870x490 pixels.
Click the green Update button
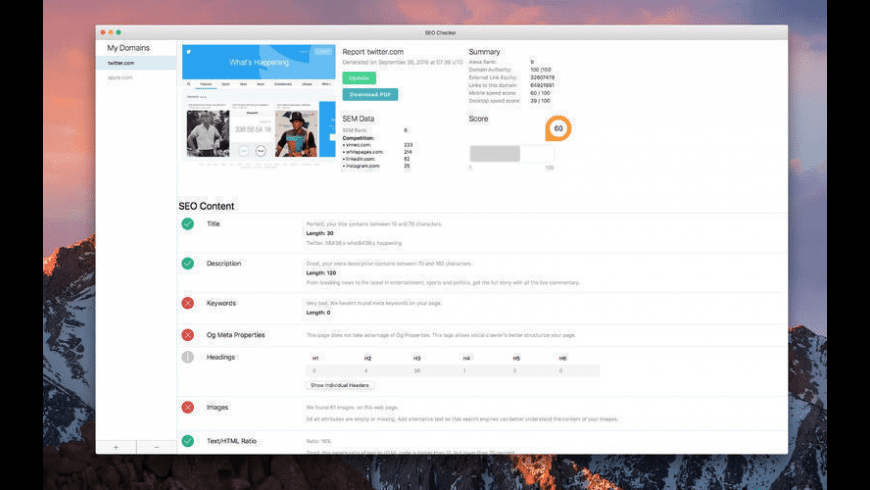click(x=359, y=78)
